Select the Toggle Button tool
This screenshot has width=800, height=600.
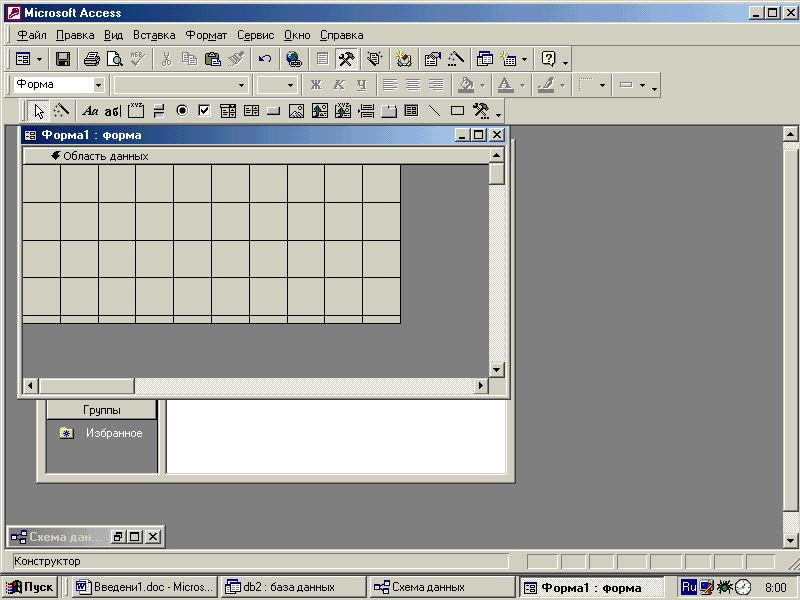point(159,111)
